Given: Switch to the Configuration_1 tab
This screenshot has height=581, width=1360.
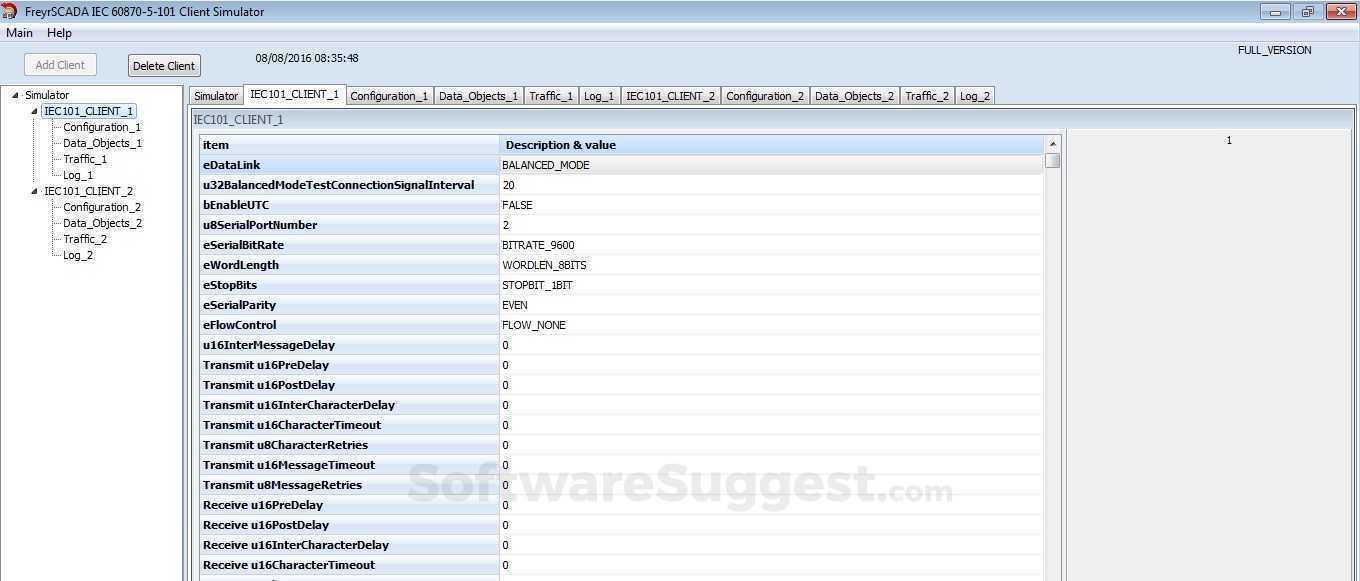Looking at the screenshot, I should (x=389, y=96).
